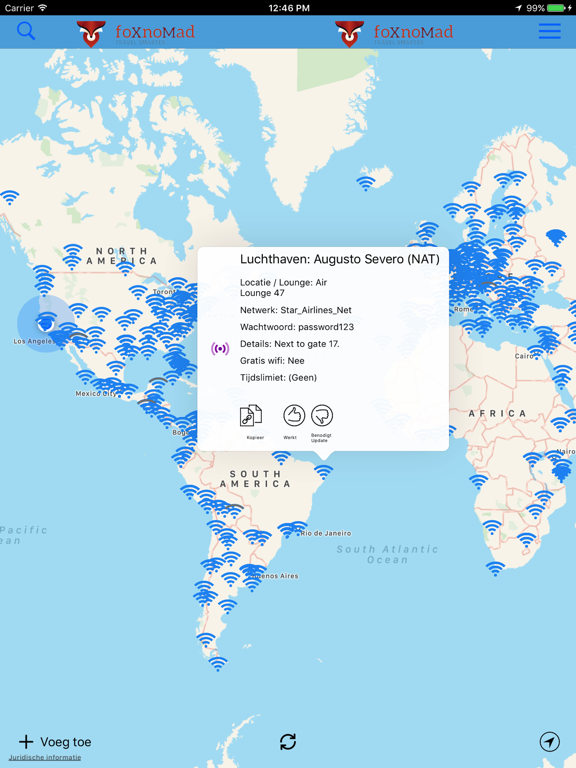The width and height of the screenshot is (576, 768).
Task: Tap the Werkt caption under the thumbs-up
Action: pos(290,437)
